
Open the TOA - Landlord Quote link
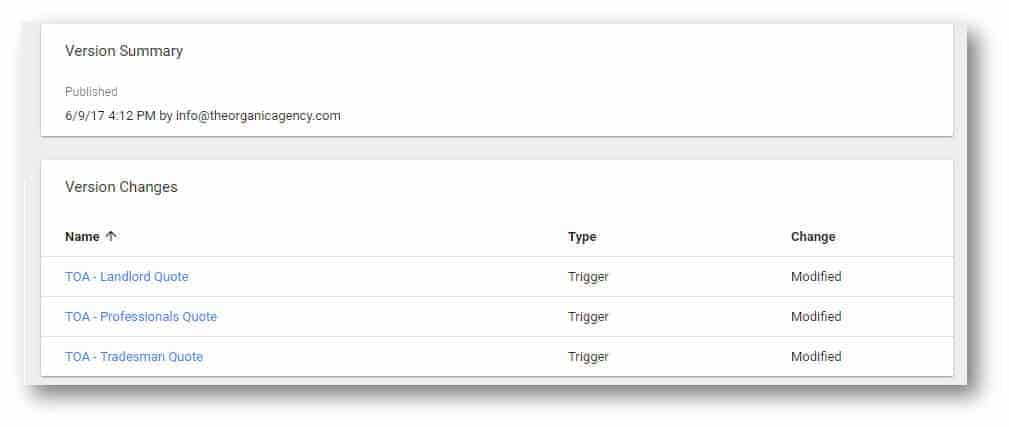pyautogui.click(x=127, y=277)
